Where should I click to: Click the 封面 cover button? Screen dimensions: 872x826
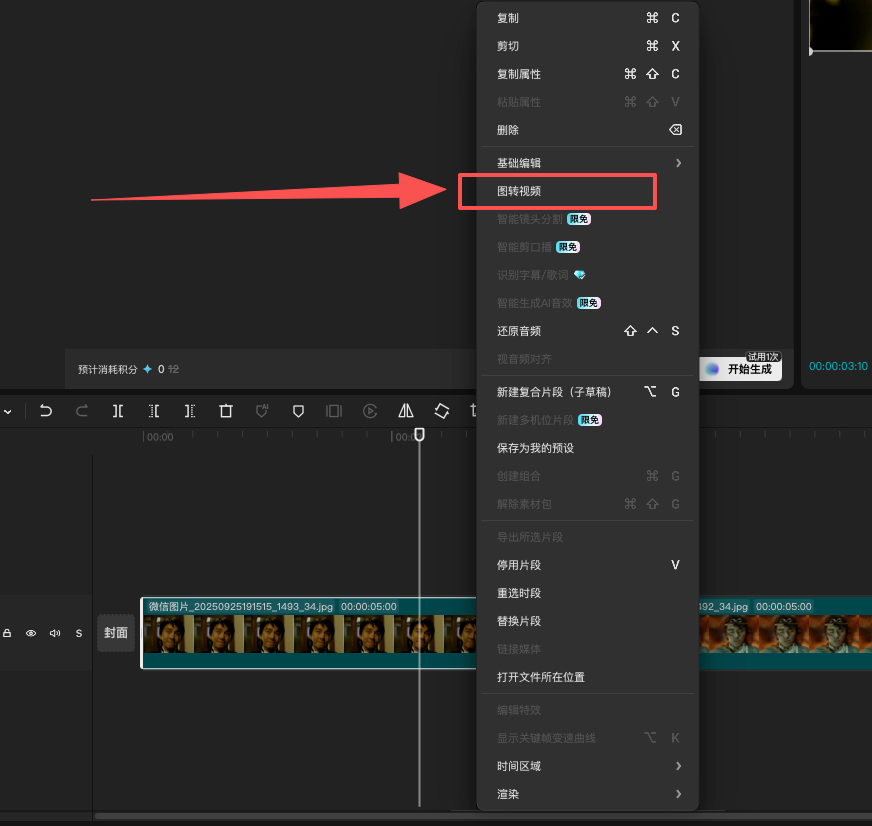[x=116, y=633]
